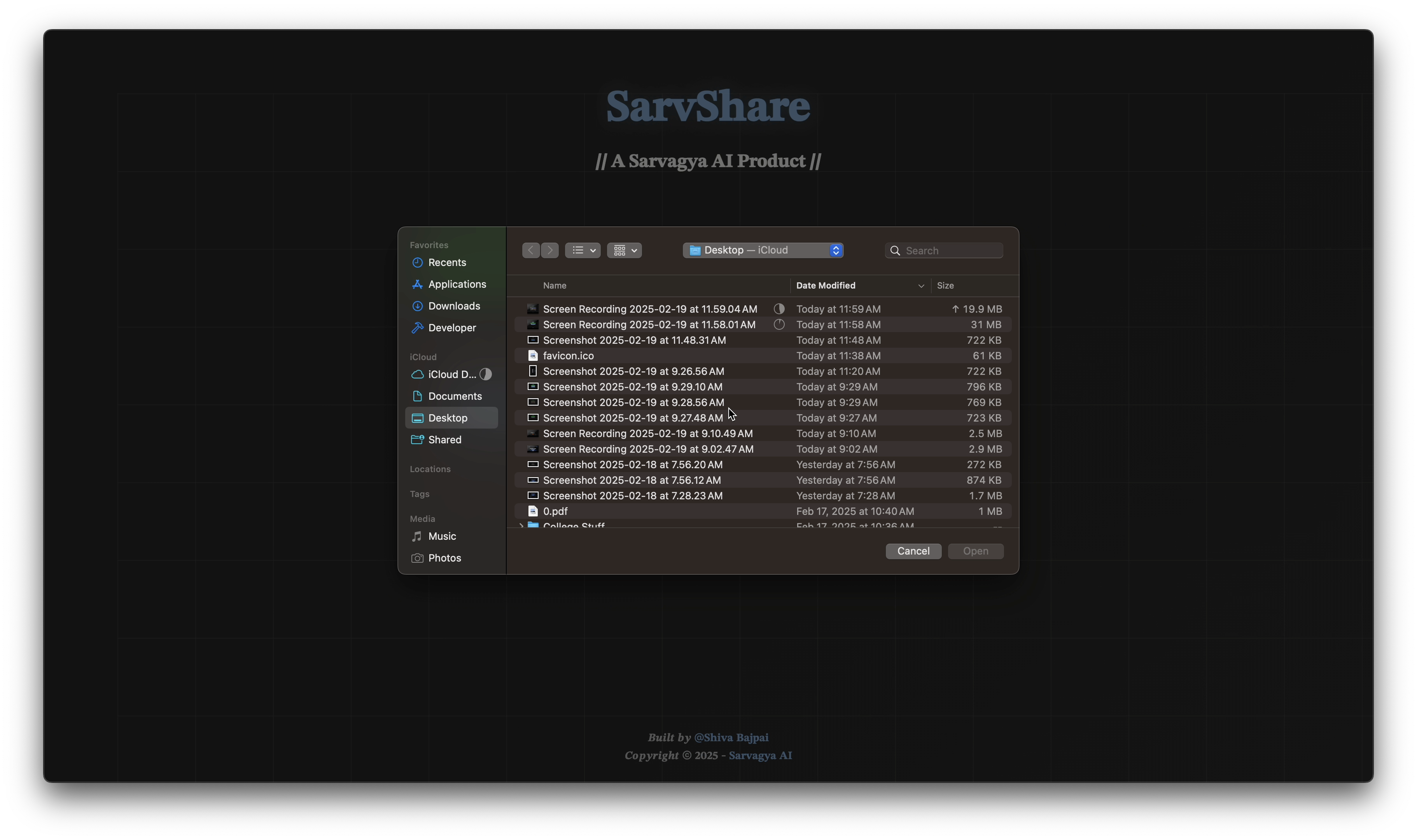
Task: Select Recents in sidebar
Action: pyautogui.click(x=446, y=262)
